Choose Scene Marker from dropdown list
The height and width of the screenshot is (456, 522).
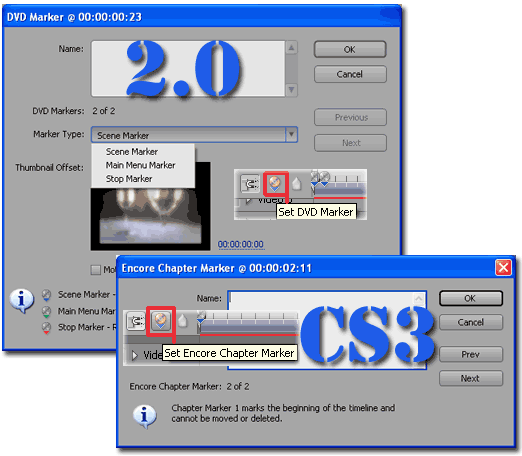pyautogui.click(x=132, y=152)
